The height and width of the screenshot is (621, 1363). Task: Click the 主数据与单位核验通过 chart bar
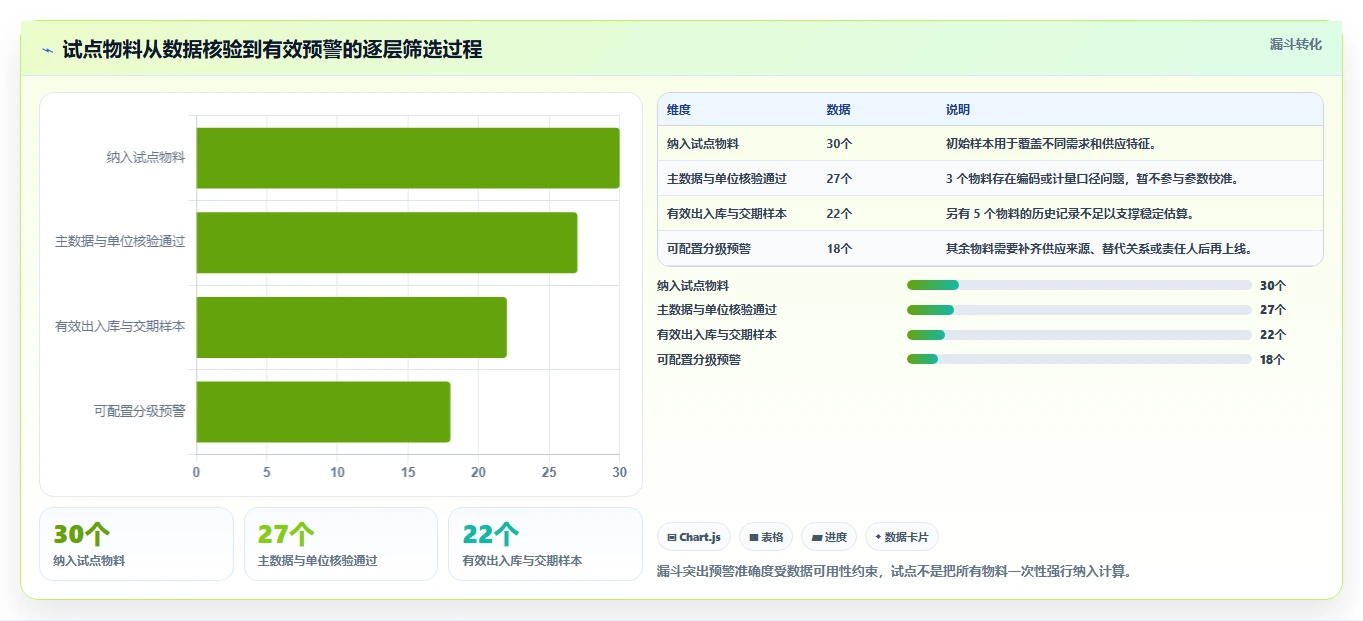386,242
